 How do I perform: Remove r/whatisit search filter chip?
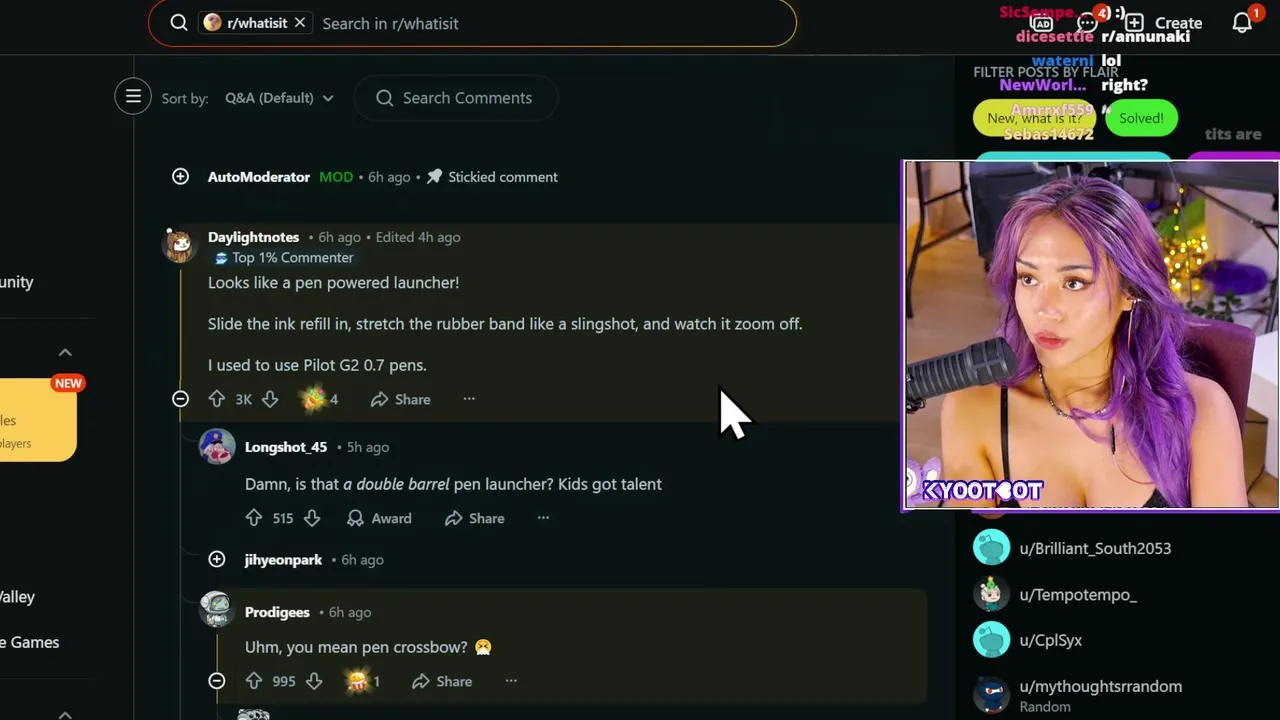pos(299,23)
